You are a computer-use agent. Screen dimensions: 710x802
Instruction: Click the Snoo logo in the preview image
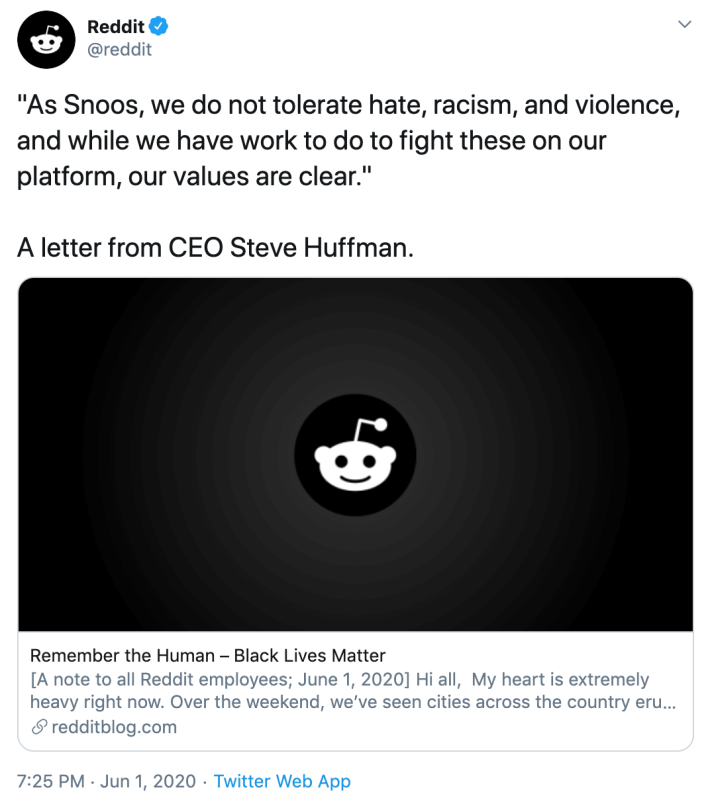coord(355,455)
